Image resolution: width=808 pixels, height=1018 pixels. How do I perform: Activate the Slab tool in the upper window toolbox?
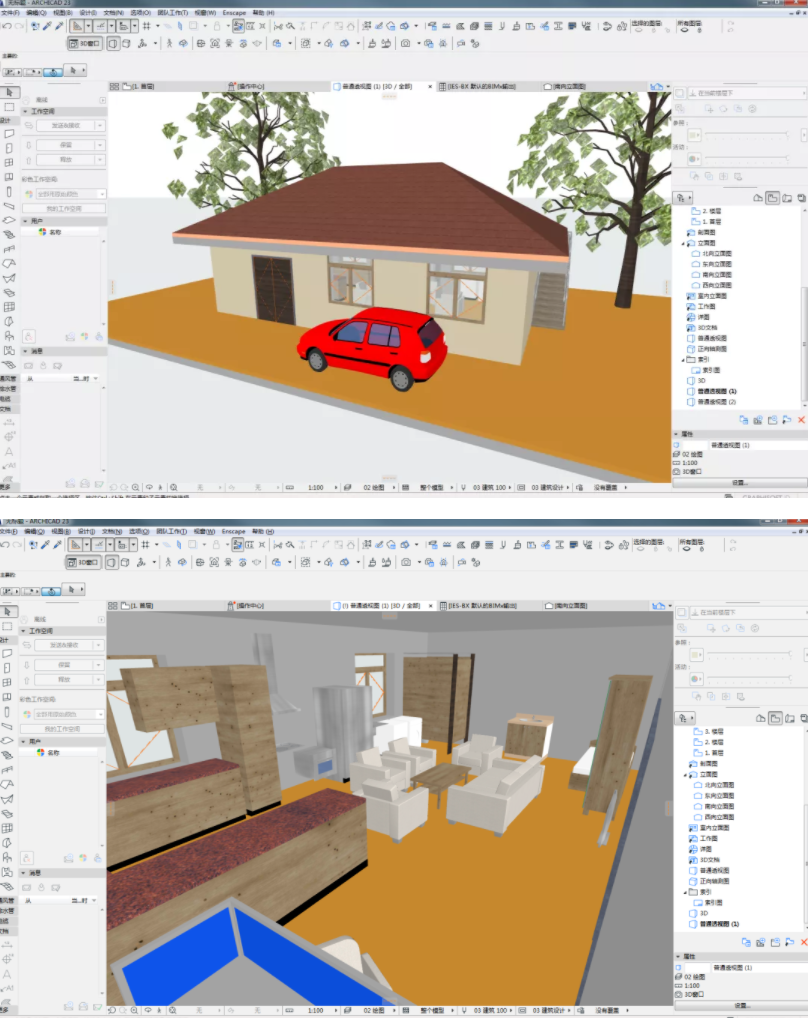pyautogui.click(x=9, y=220)
